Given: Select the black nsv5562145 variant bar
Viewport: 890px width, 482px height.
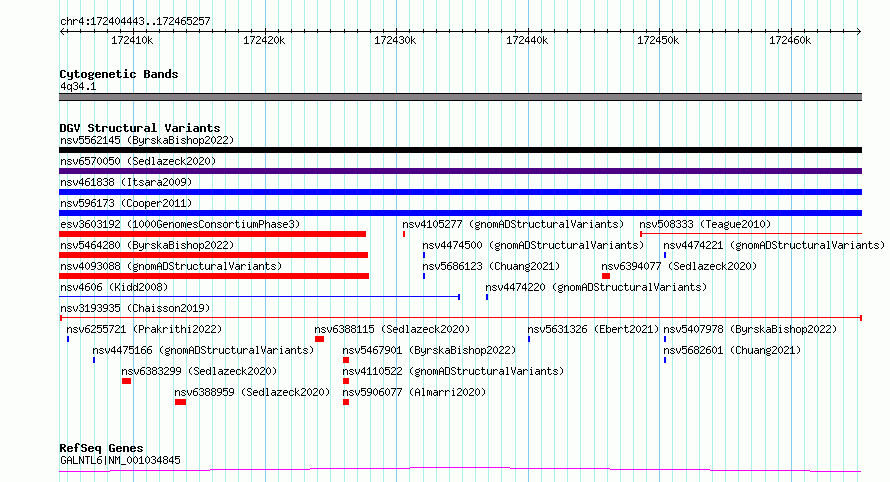Looking at the screenshot, I should tap(460, 150).
